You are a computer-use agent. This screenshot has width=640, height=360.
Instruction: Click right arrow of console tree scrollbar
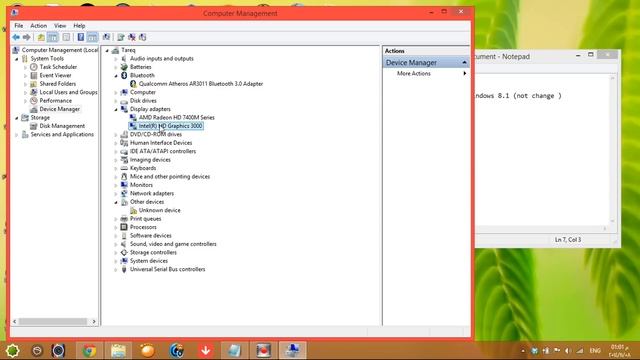pos(94,322)
